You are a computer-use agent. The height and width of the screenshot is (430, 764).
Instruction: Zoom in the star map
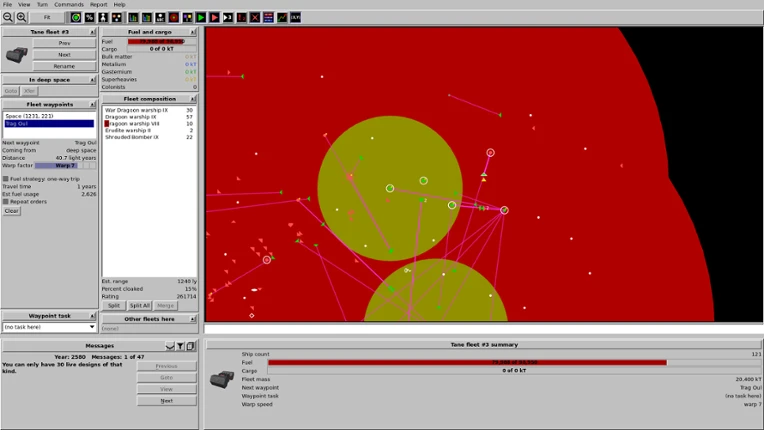(21, 18)
